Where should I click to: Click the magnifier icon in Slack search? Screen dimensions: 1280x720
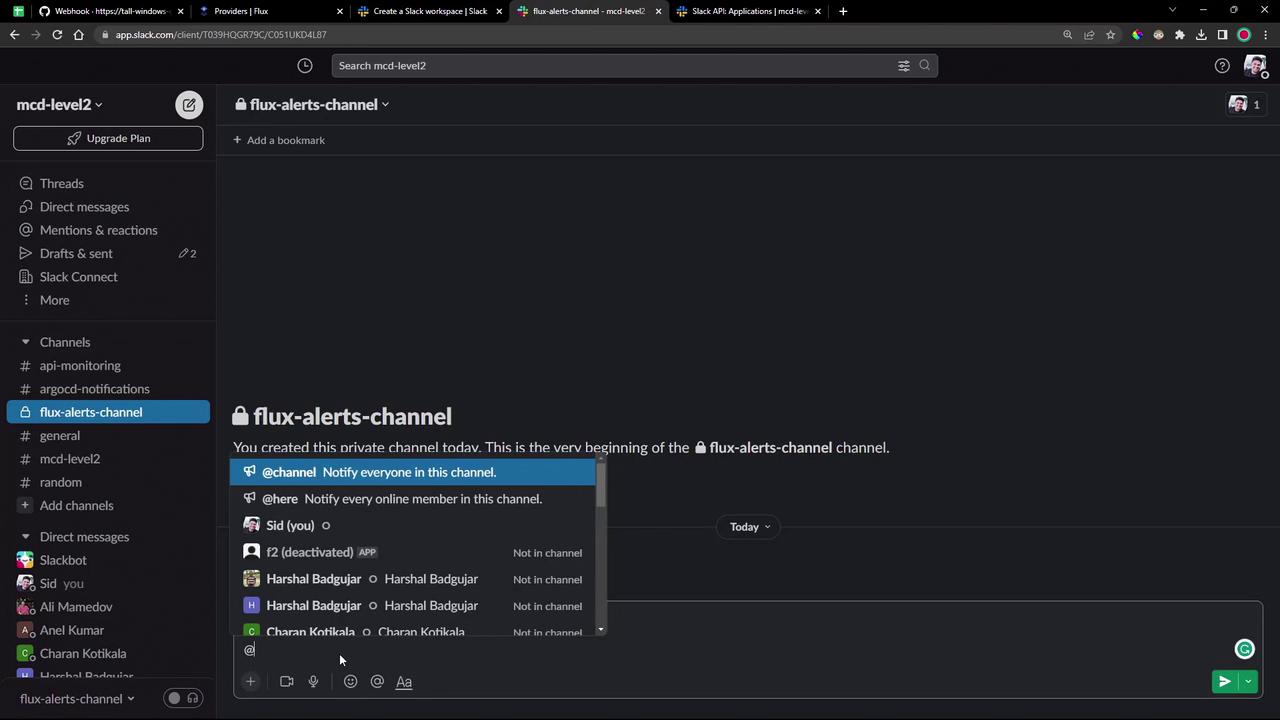[924, 66]
